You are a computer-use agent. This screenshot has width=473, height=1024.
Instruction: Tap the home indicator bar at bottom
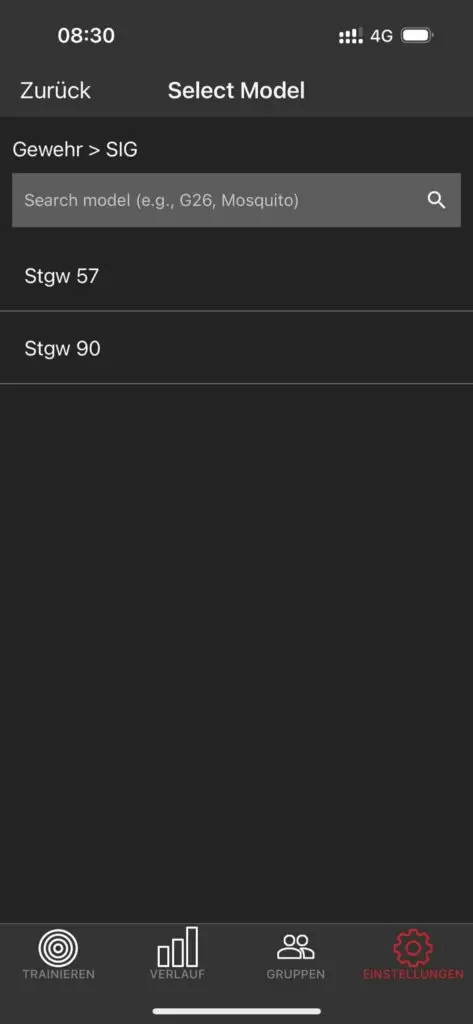click(x=236, y=1011)
